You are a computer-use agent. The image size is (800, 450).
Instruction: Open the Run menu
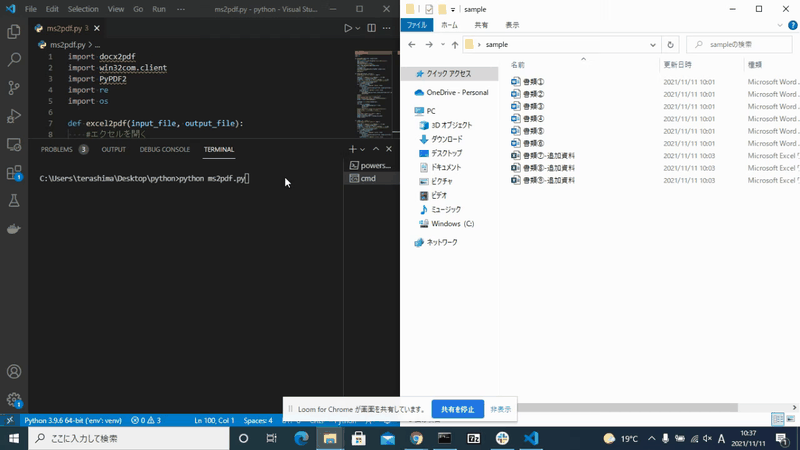159,9
